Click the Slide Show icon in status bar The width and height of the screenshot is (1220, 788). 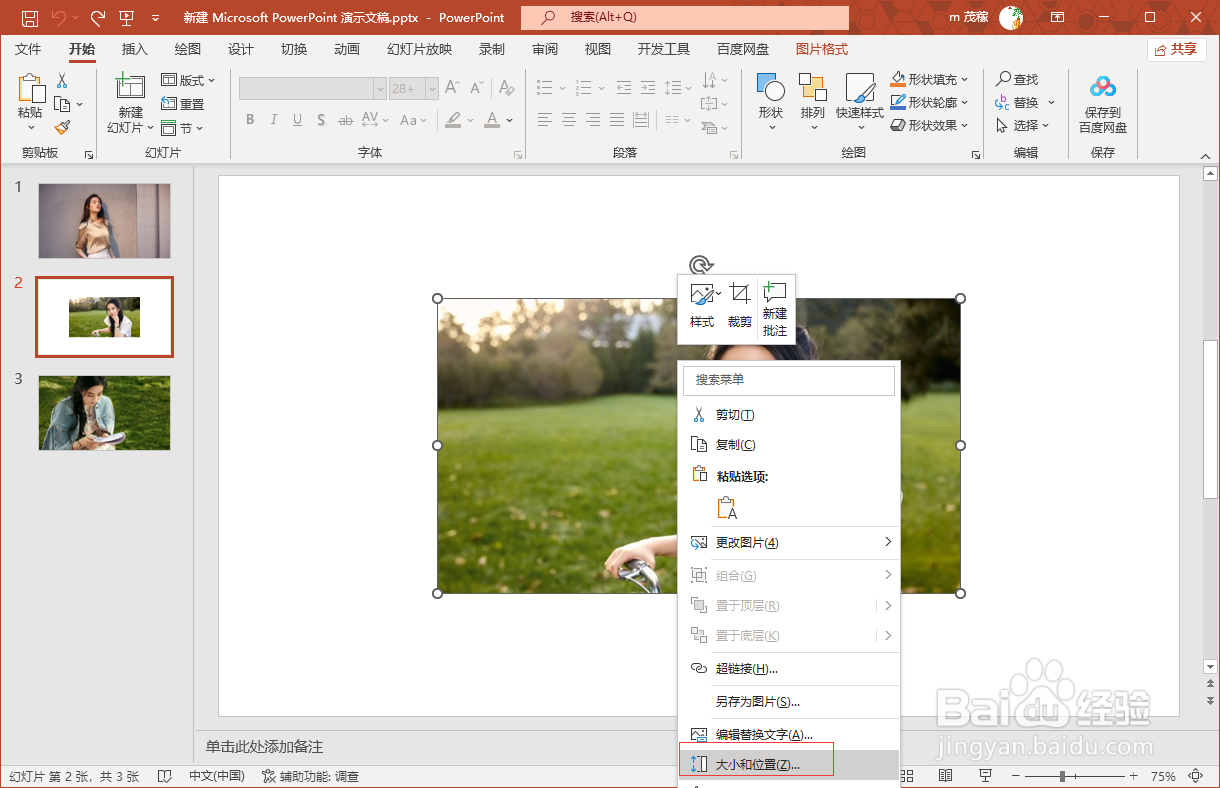click(985, 776)
